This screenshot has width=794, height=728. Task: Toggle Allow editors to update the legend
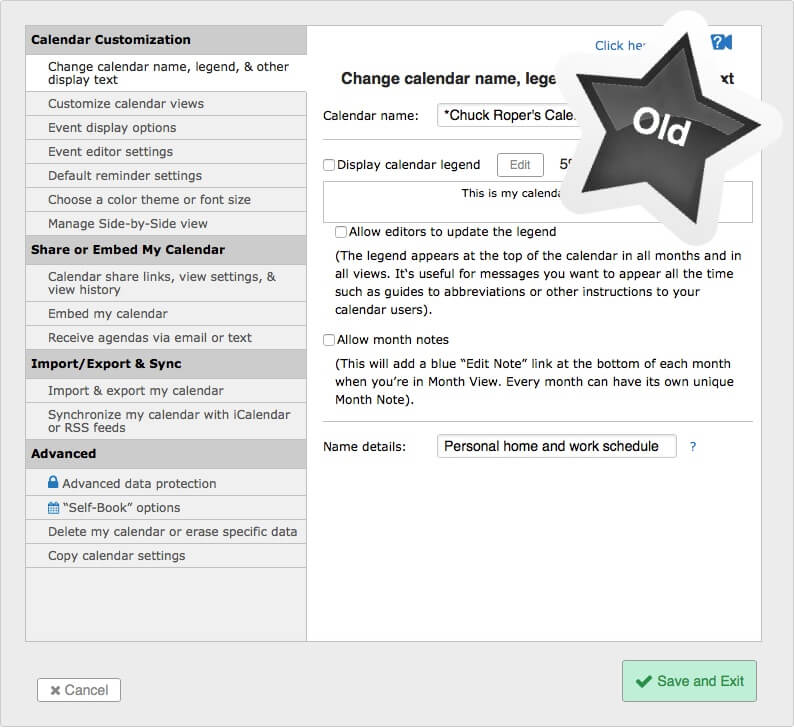341,232
